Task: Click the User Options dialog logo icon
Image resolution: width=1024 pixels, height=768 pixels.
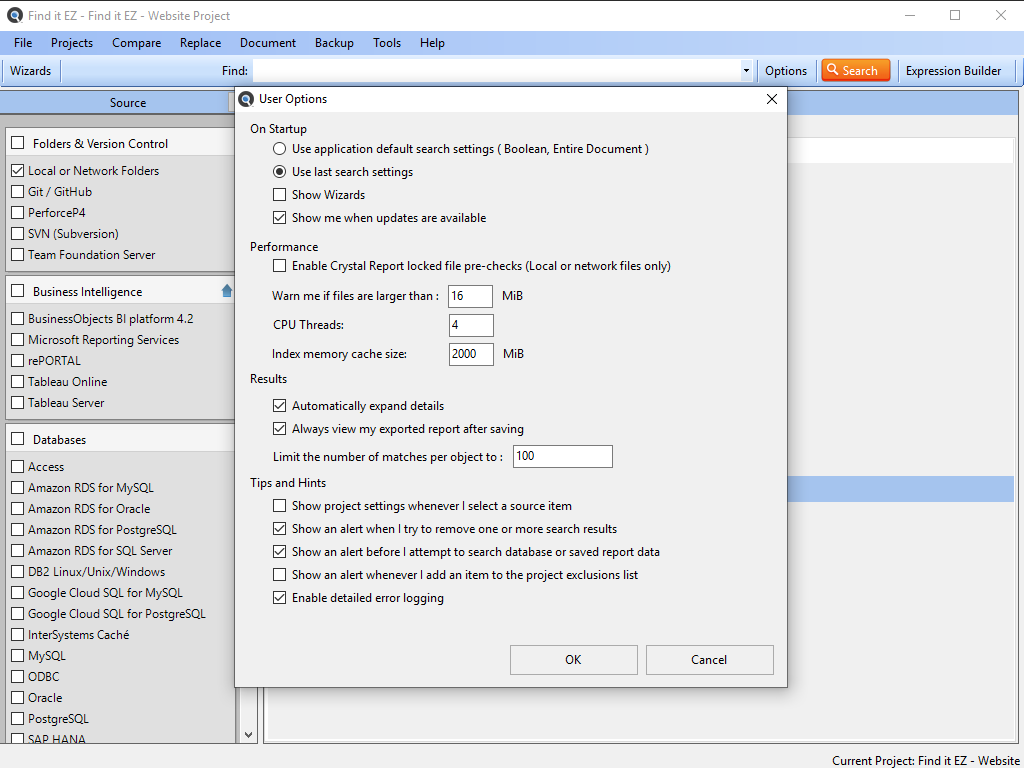Action: [246, 99]
